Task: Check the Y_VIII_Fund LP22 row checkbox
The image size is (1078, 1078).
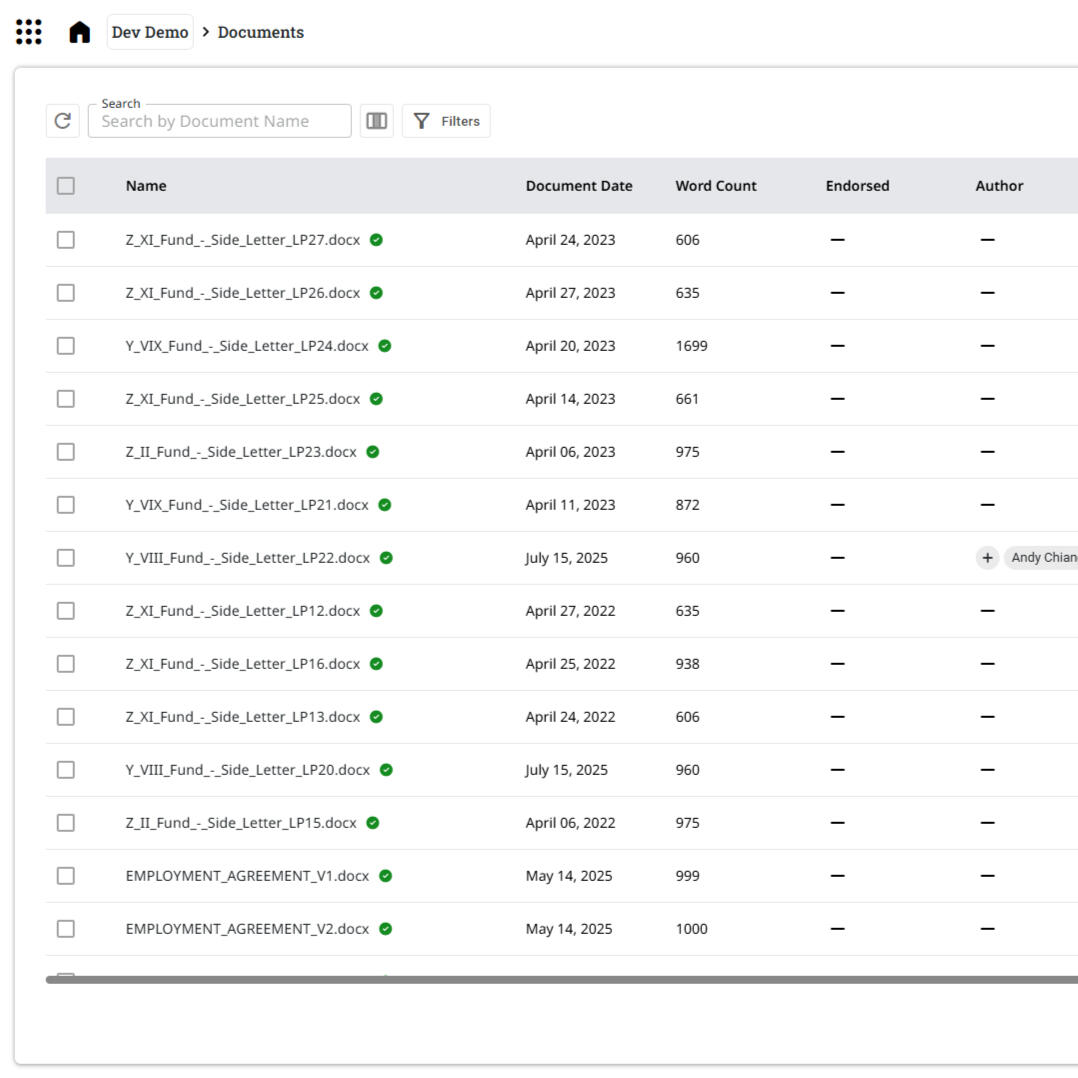Action: 66,558
